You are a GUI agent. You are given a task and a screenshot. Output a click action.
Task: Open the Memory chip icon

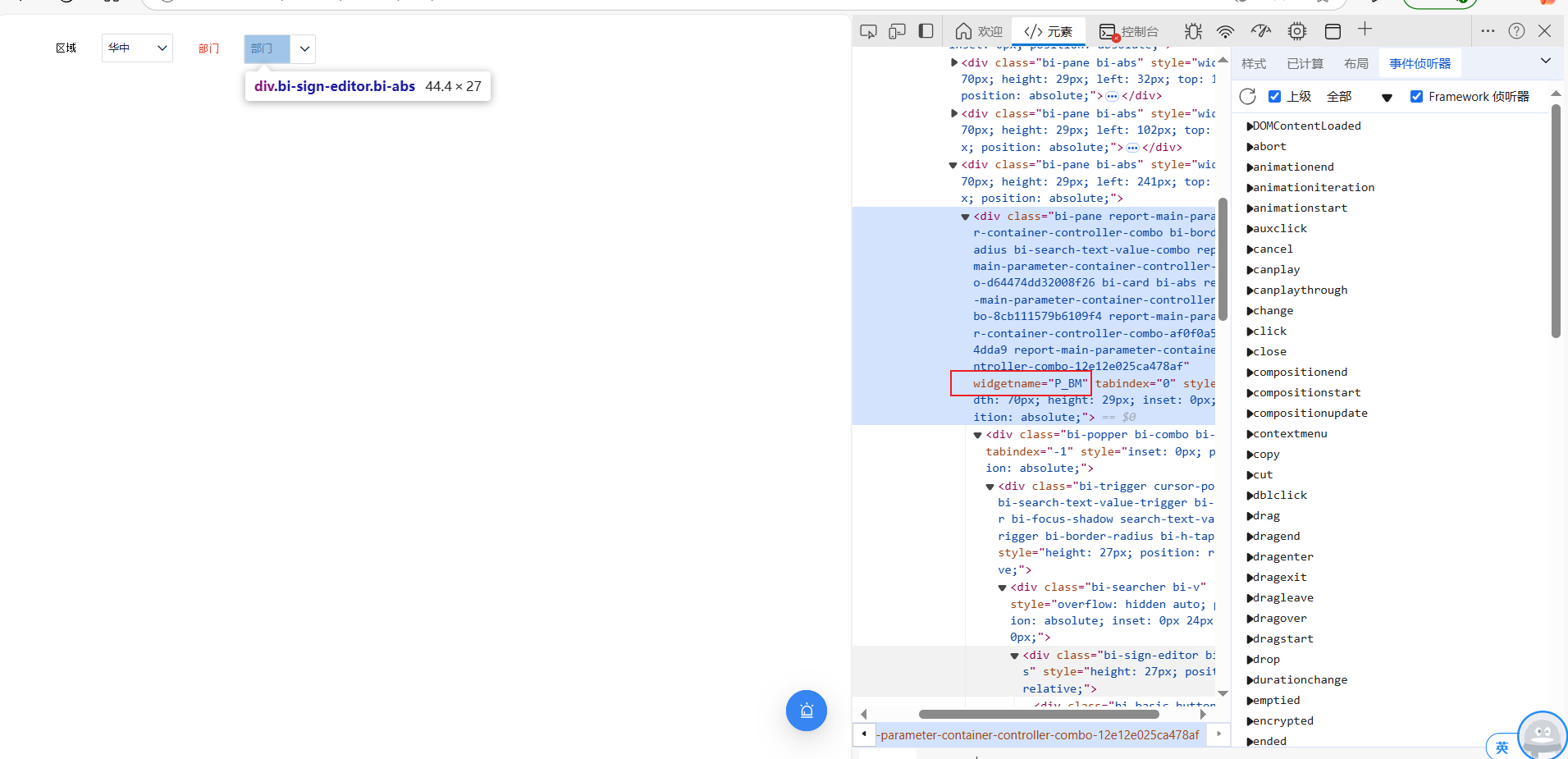click(x=1297, y=31)
